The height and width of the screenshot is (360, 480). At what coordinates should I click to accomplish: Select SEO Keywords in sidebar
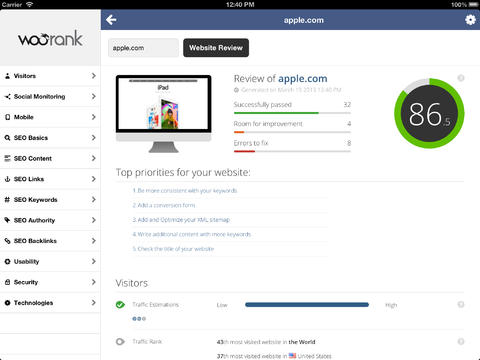click(50, 200)
